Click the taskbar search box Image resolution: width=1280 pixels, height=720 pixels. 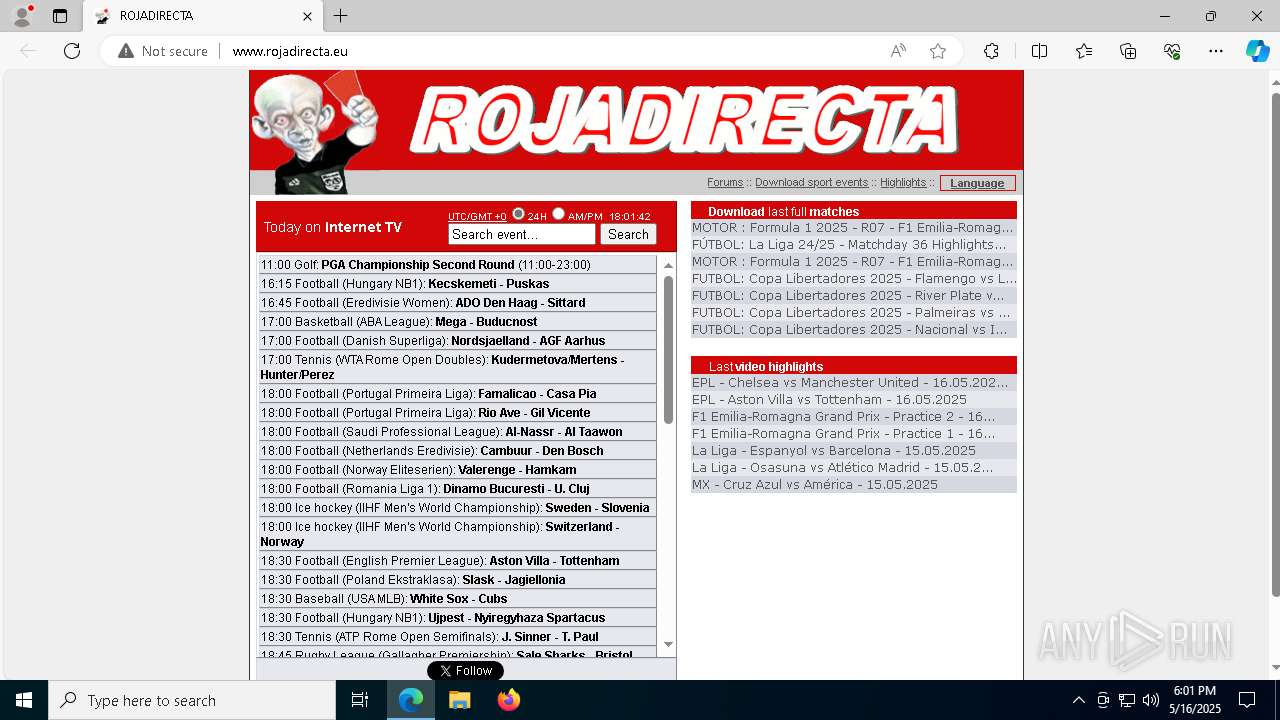[192, 700]
